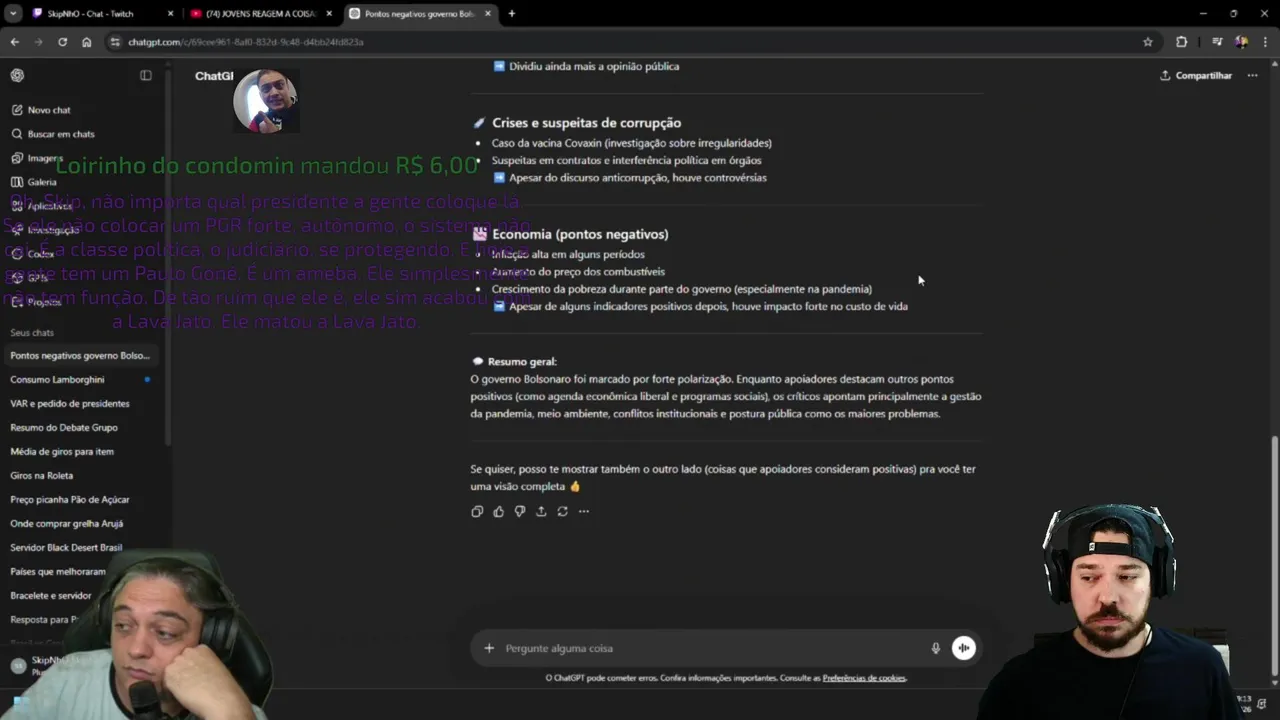Reload the page in the browser
1280x720 pixels.
tap(62, 42)
